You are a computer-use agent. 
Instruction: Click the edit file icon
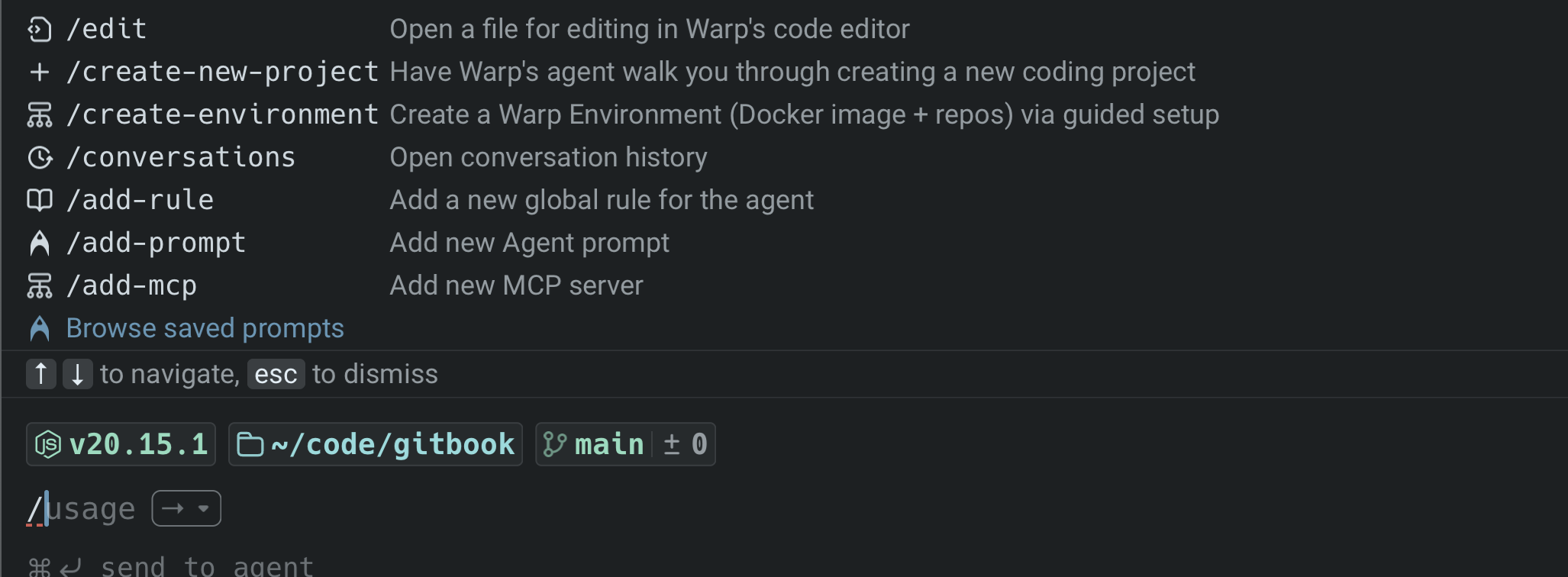(40, 30)
